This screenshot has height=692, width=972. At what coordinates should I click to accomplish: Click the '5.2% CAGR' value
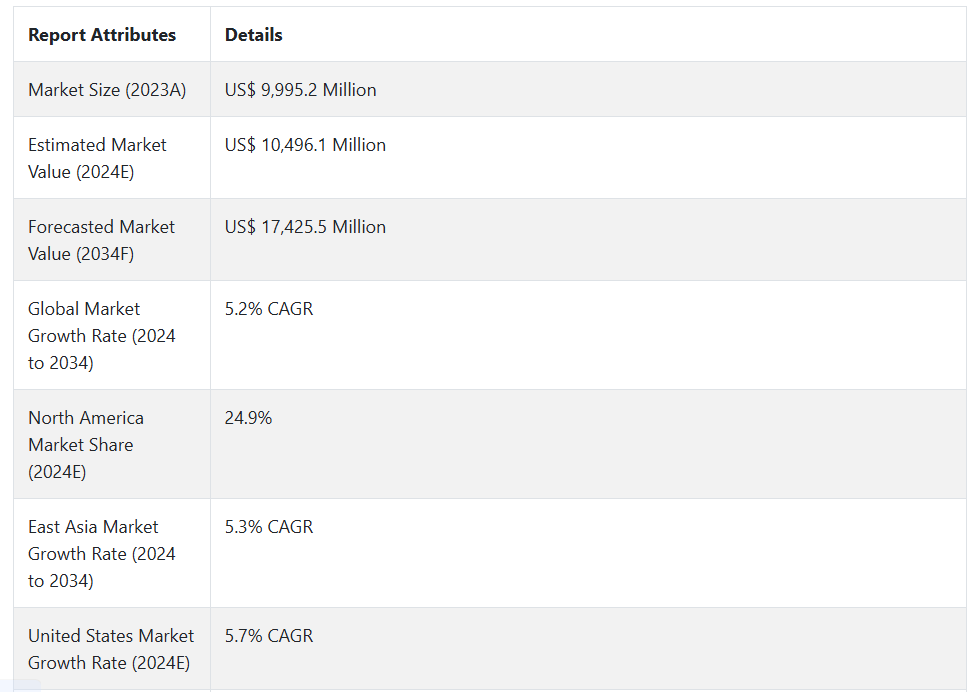[x=269, y=309]
